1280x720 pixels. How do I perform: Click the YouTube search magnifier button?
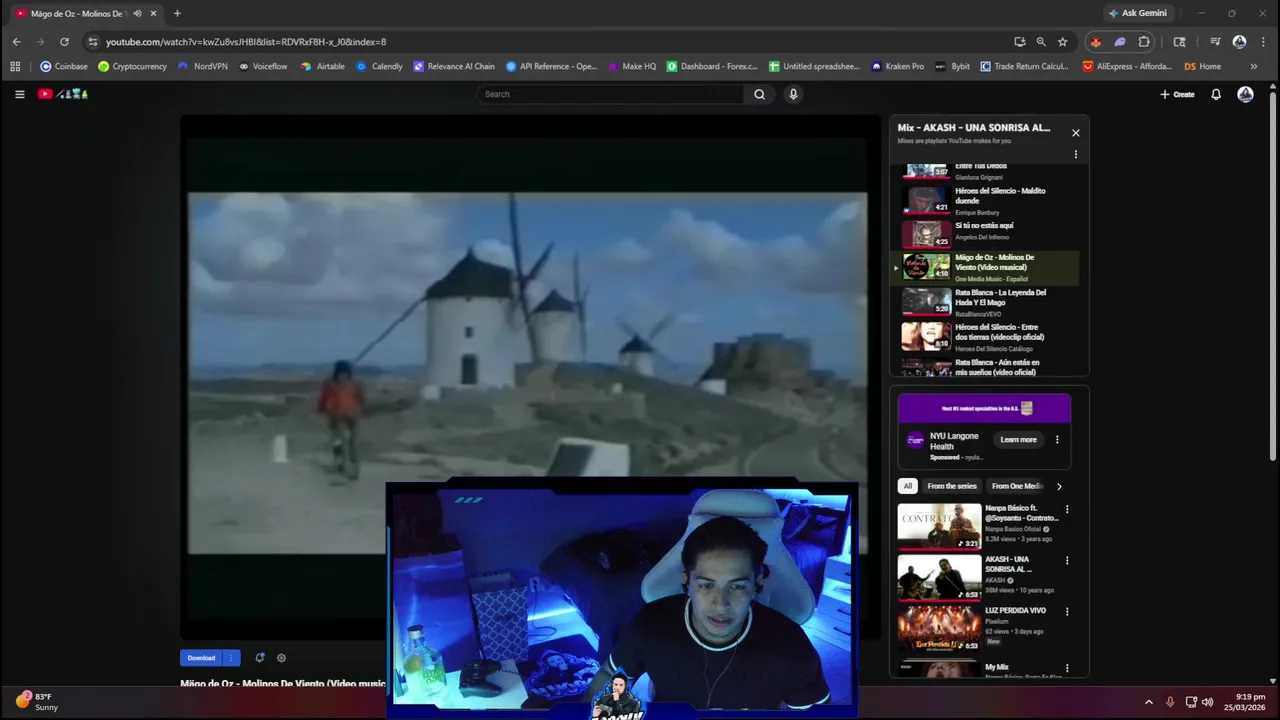[759, 94]
